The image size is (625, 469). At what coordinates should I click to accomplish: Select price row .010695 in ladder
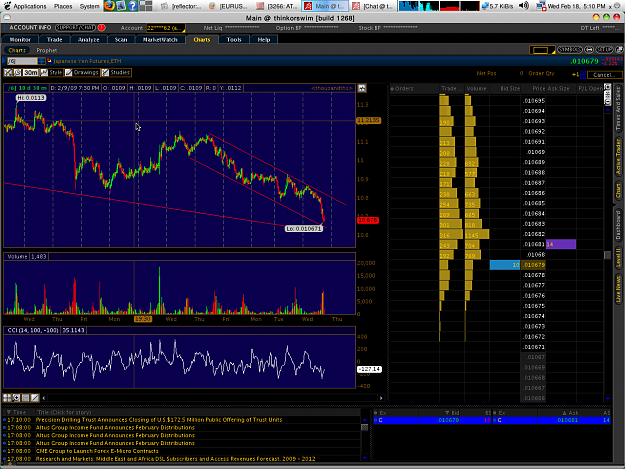coord(533,101)
